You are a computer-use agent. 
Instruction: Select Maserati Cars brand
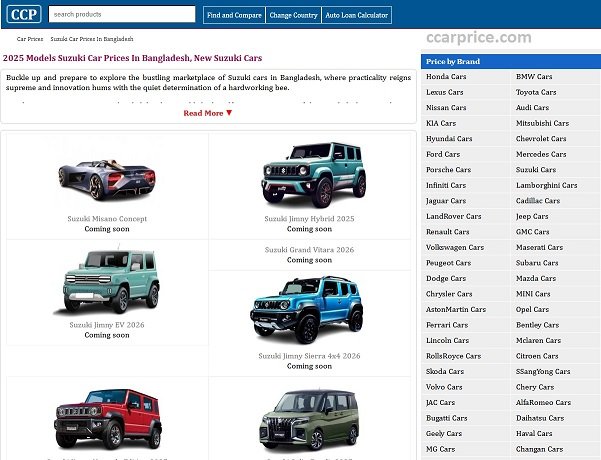[x=539, y=248]
